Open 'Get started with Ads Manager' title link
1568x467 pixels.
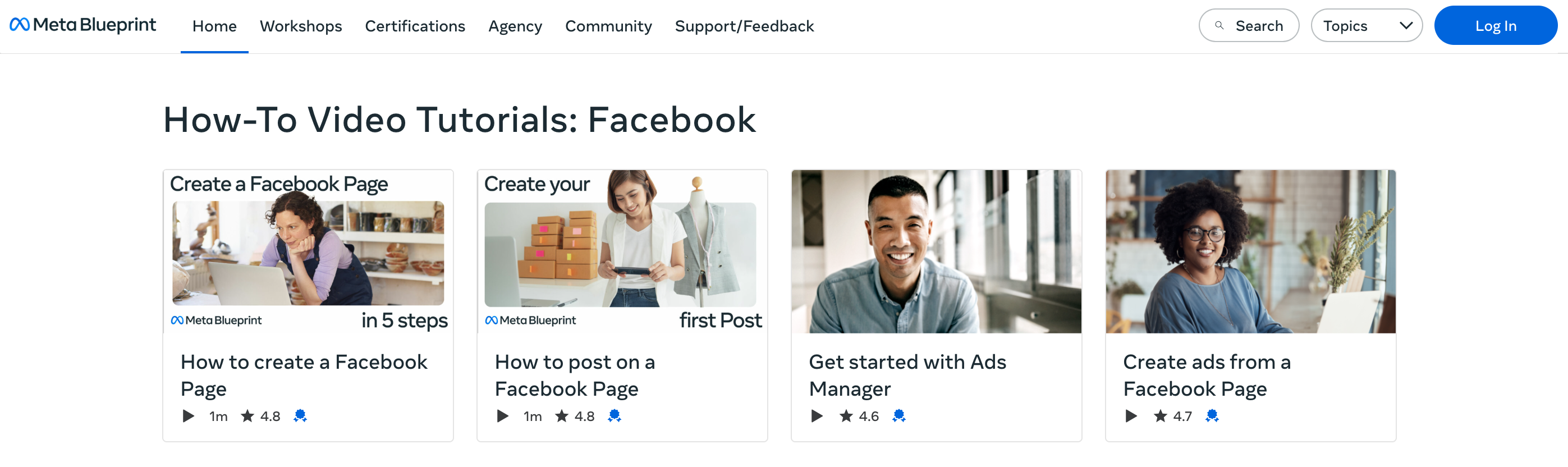[907, 375]
